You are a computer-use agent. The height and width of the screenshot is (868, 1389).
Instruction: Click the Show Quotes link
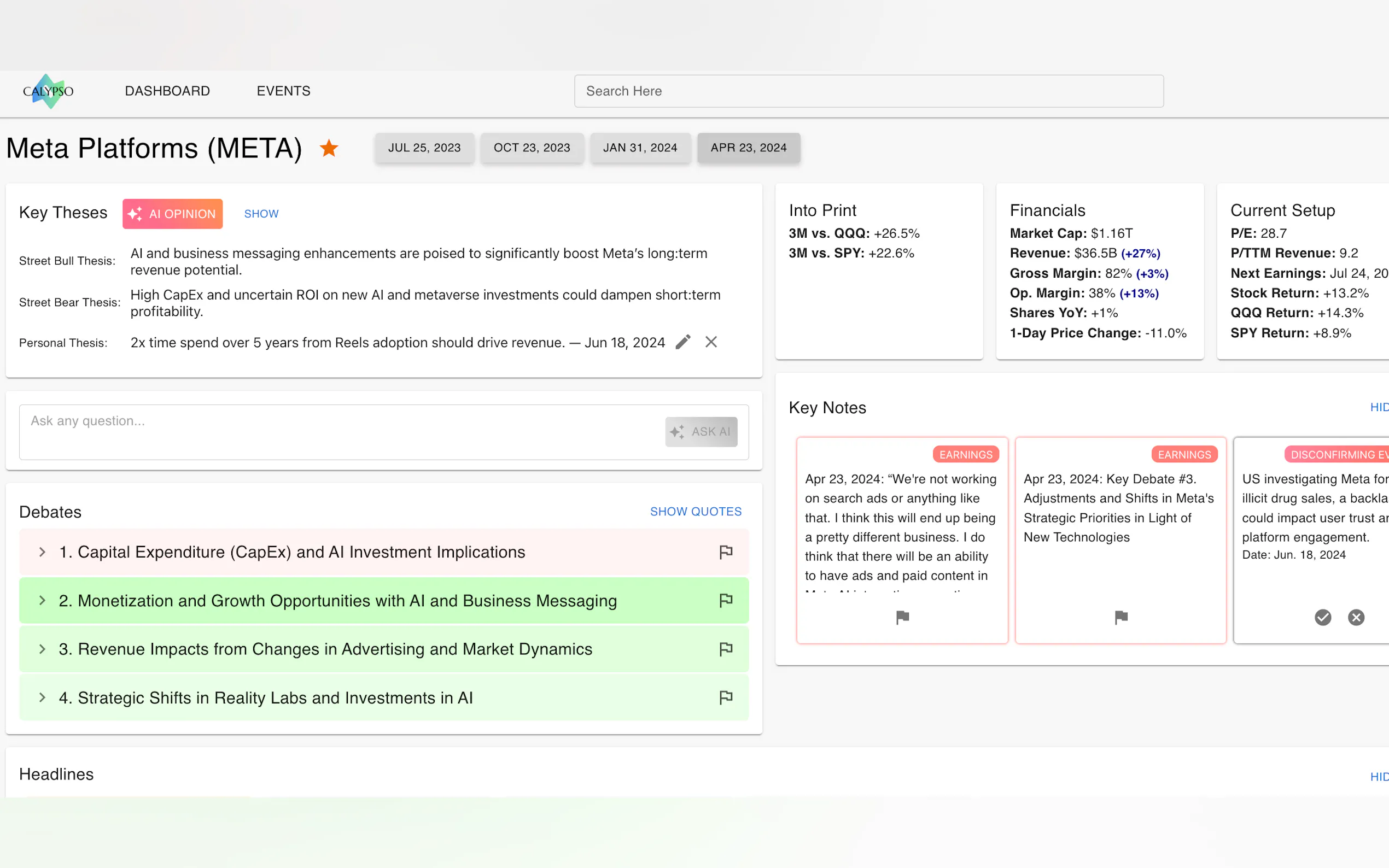pos(696,512)
